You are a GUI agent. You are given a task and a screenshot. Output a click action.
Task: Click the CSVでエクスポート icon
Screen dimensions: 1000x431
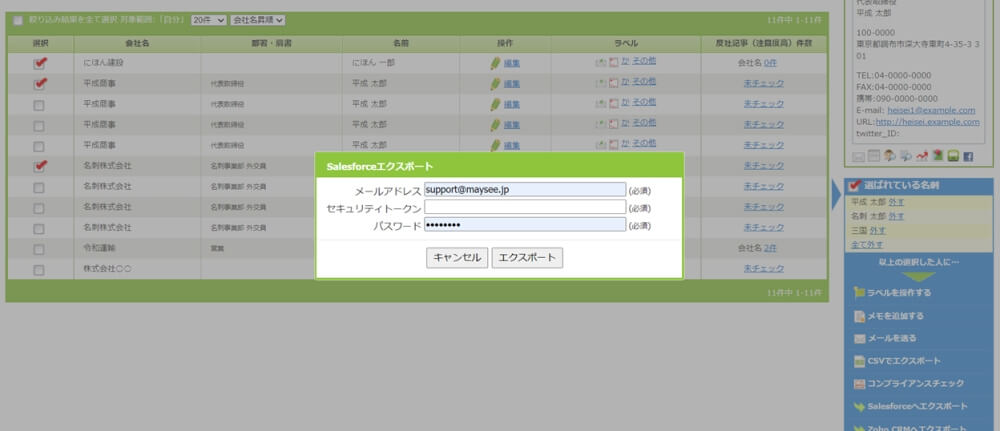tap(859, 361)
